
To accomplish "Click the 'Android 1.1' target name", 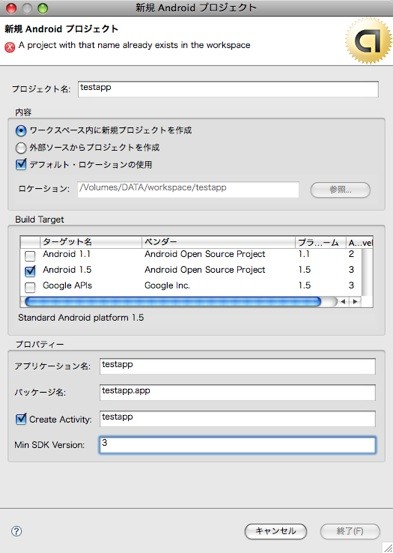I will pyautogui.click(x=67, y=254).
